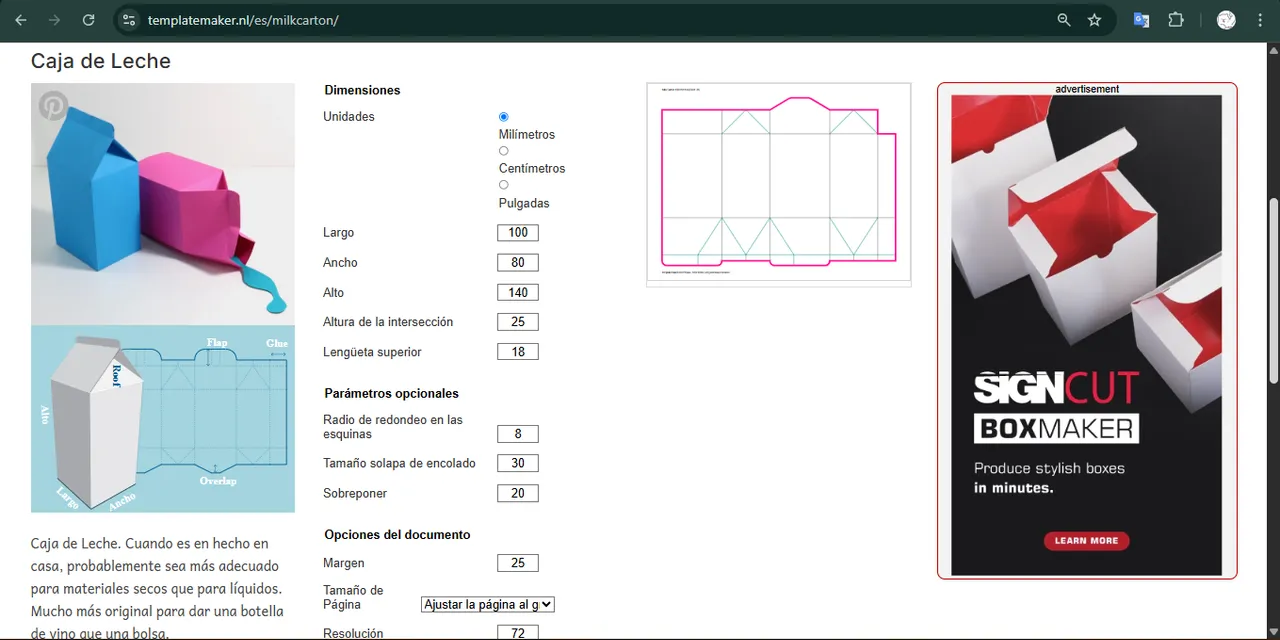Select Milímetros units radio button
This screenshot has height=640, width=1280.
504,117
